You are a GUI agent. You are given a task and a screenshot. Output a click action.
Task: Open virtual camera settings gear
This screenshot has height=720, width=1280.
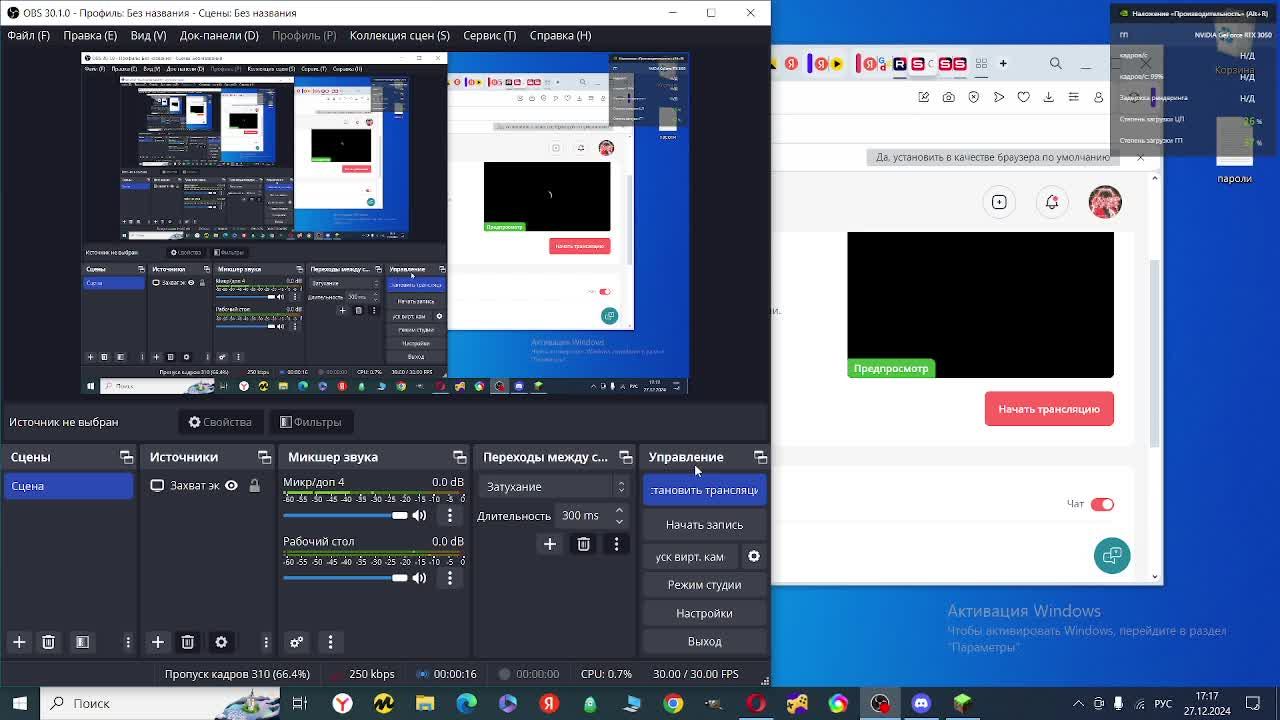point(754,556)
